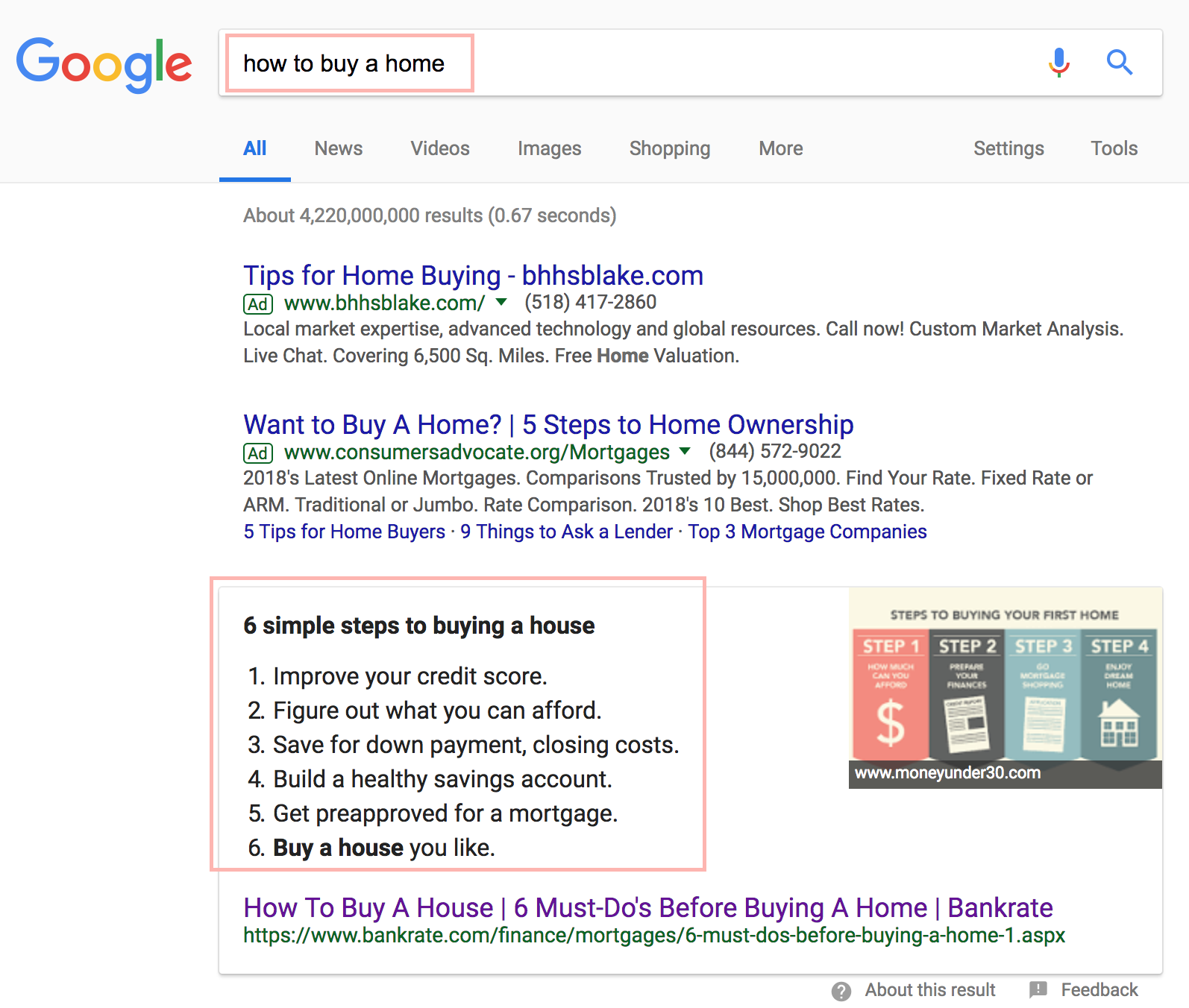The width and height of the screenshot is (1189, 1008).
Task: Click step 'Figure out what you can afford.'
Action: [437, 711]
